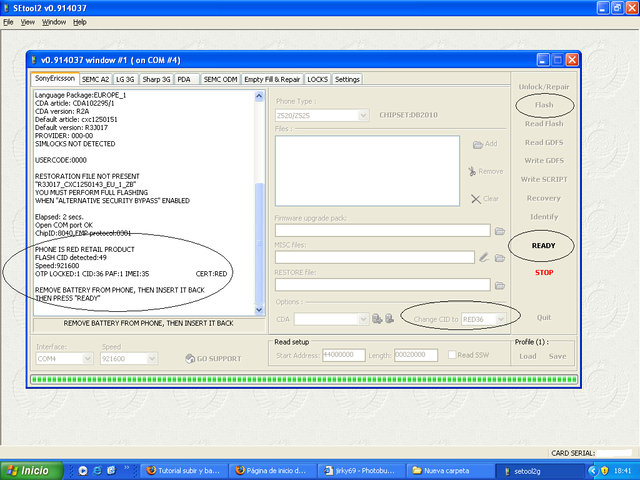This screenshot has height=480, width=640.
Task: Click the Start Address input field
Action: click(344, 355)
